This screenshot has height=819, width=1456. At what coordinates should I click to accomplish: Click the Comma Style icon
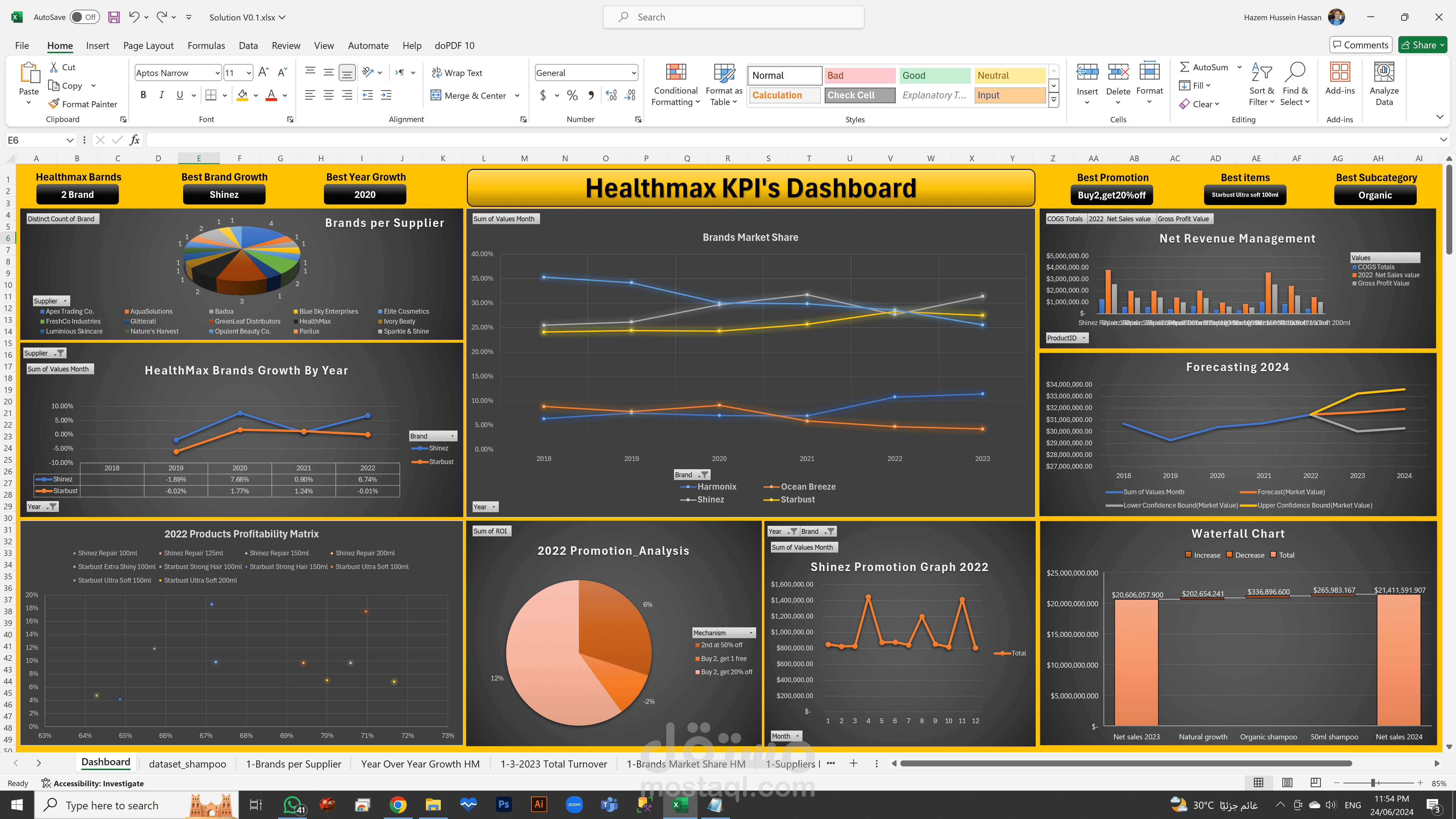(x=591, y=96)
